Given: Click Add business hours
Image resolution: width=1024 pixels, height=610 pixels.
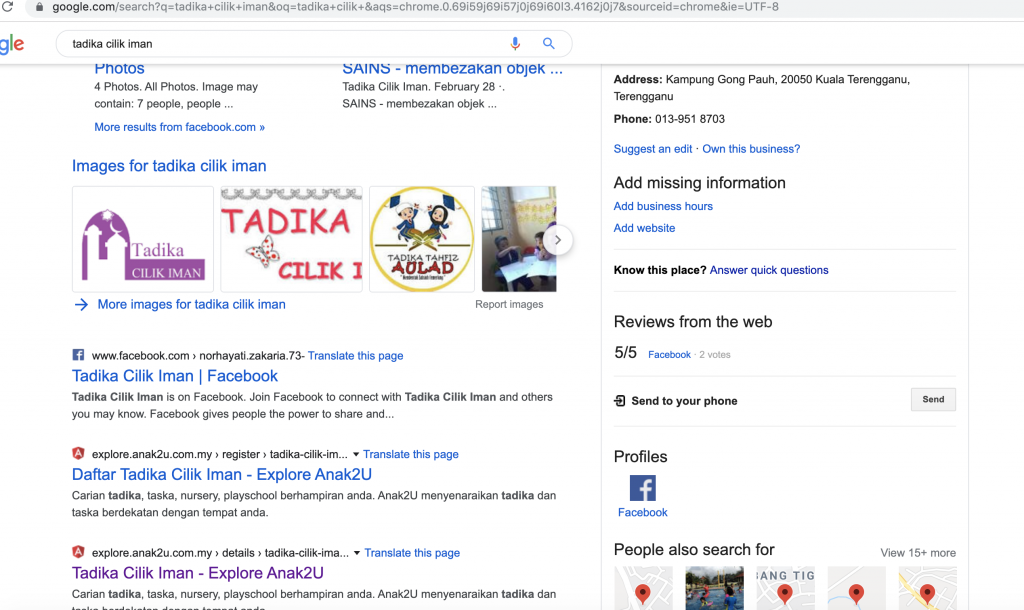Looking at the screenshot, I should coord(663,206).
